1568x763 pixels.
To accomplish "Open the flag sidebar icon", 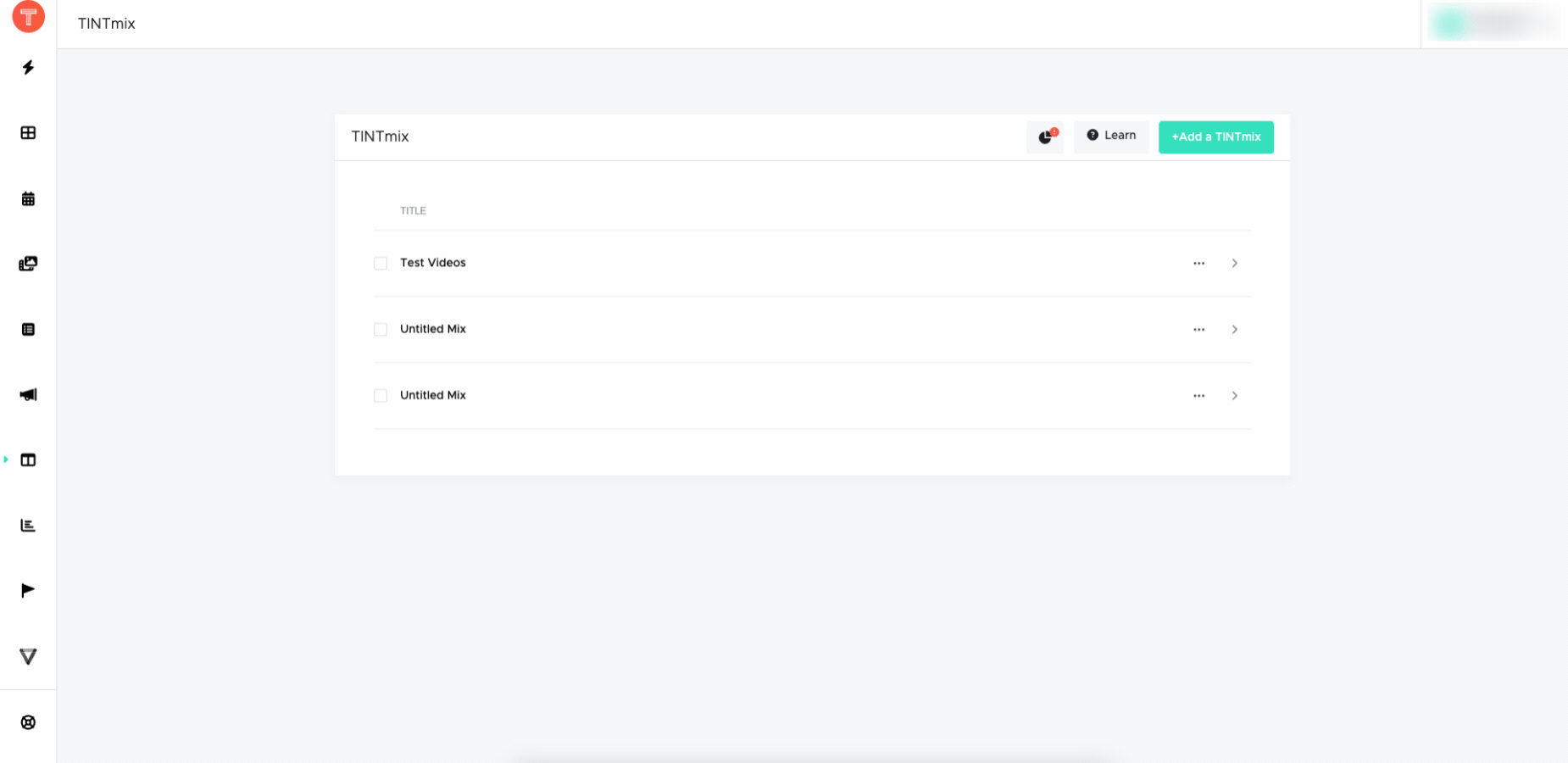I will point(28,590).
